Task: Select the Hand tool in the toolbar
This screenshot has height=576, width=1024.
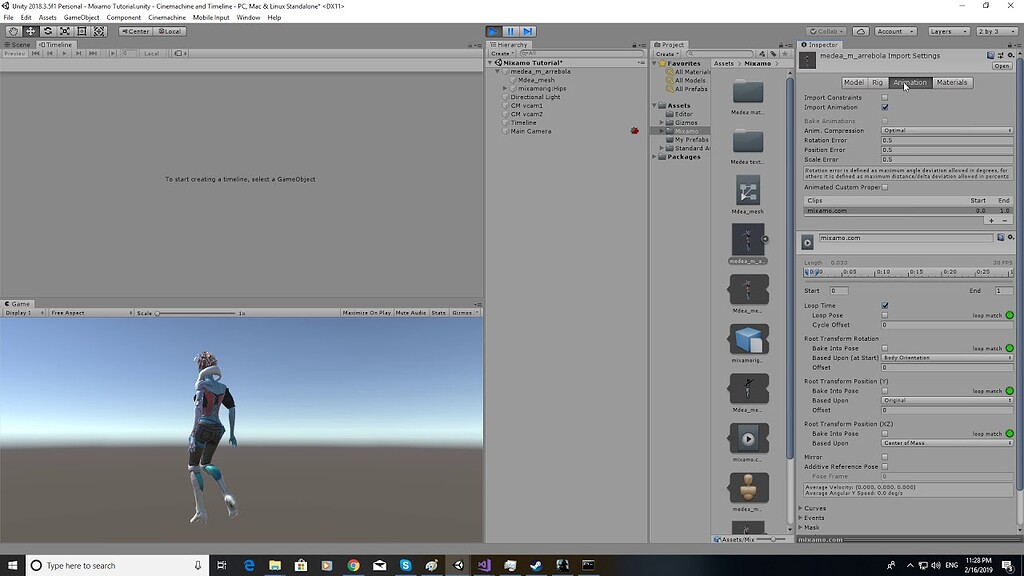Action: coord(11,31)
